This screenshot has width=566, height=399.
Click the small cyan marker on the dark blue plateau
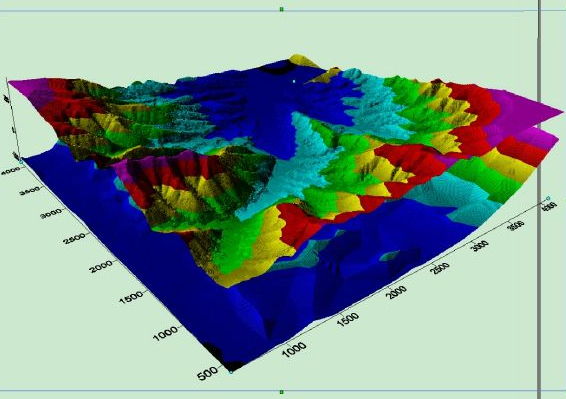pos(294,82)
